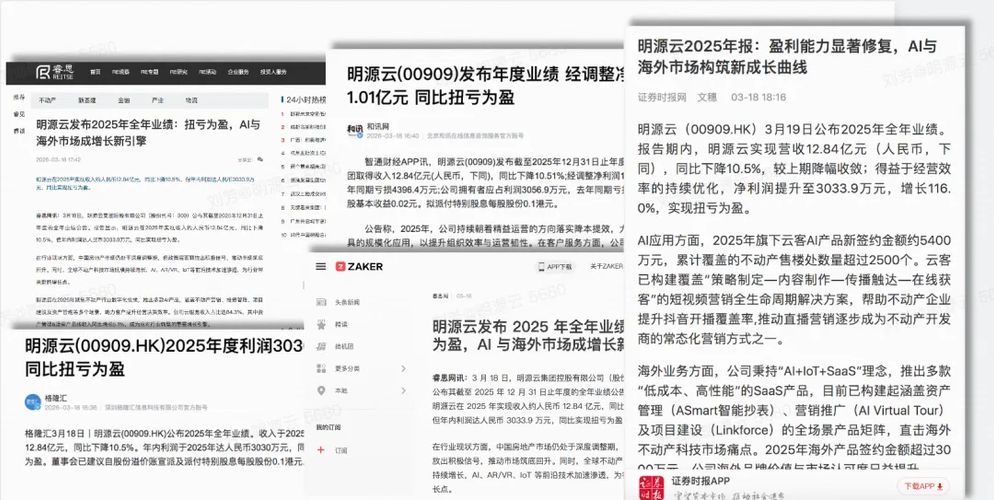Select the 不动产 category tab

[48, 100]
